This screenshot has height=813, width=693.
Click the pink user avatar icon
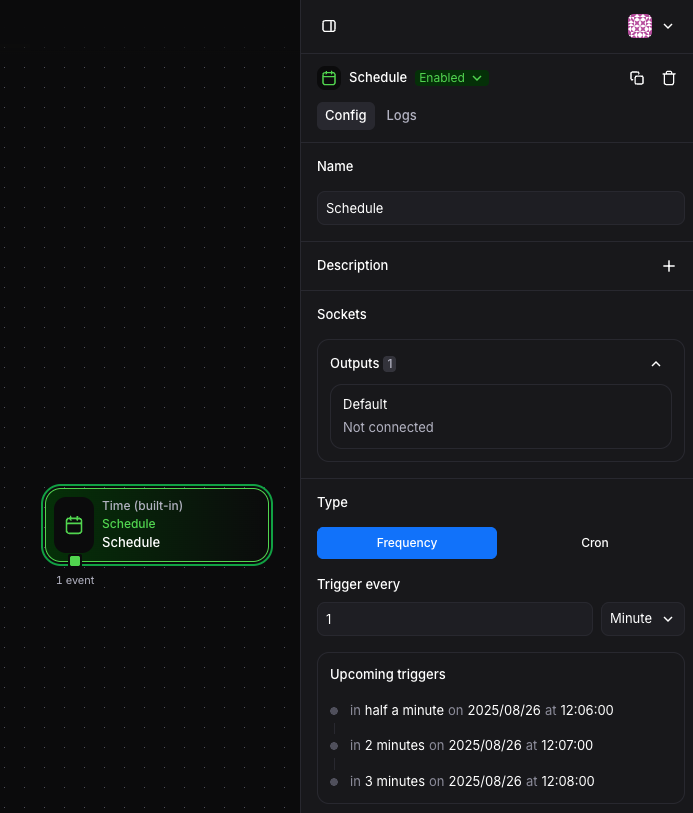640,26
